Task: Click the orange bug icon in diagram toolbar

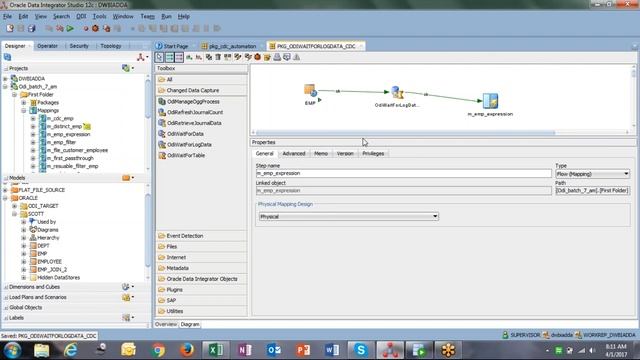Action: [x=258, y=57]
